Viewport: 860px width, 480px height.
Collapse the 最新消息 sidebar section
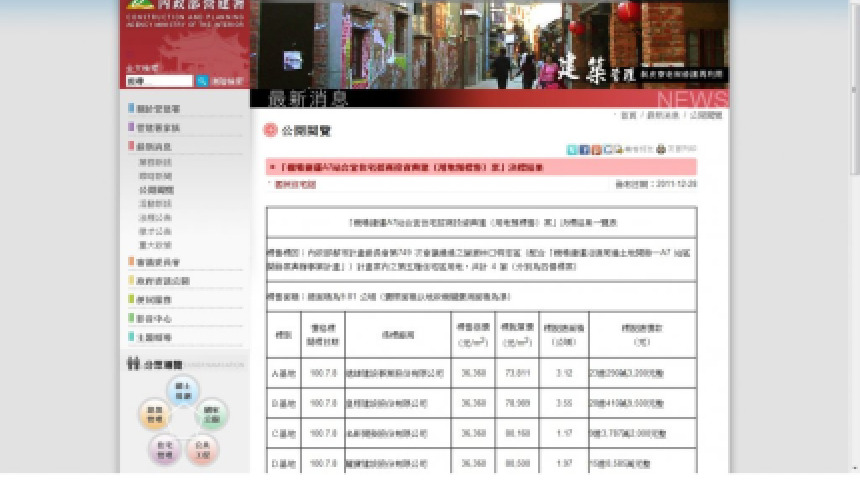pyautogui.click(x=155, y=146)
